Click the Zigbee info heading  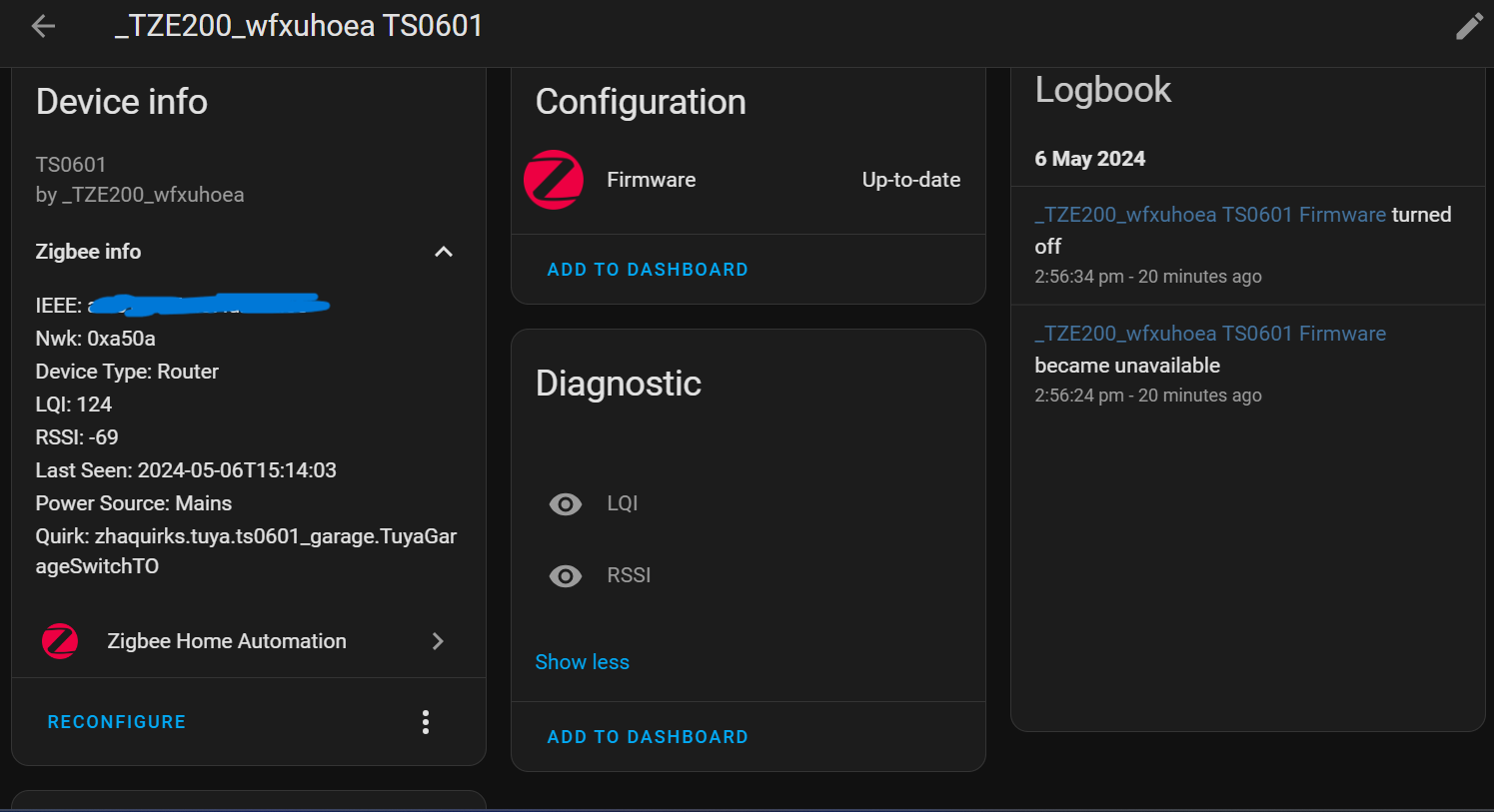pyautogui.click(x=88, y=252)
